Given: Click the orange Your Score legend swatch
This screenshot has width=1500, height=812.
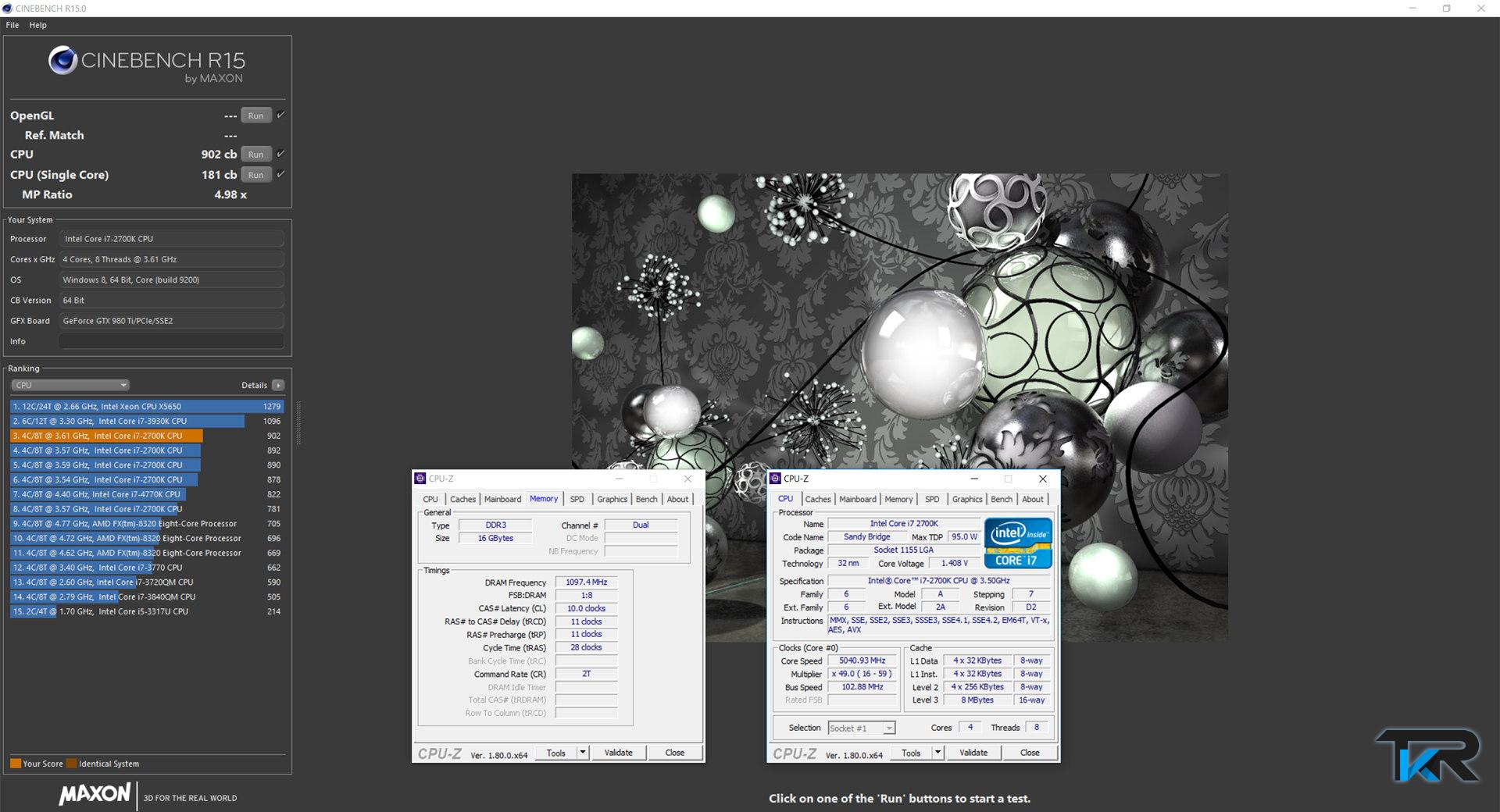Looking at the screenshot, I should tap(16, 764).
